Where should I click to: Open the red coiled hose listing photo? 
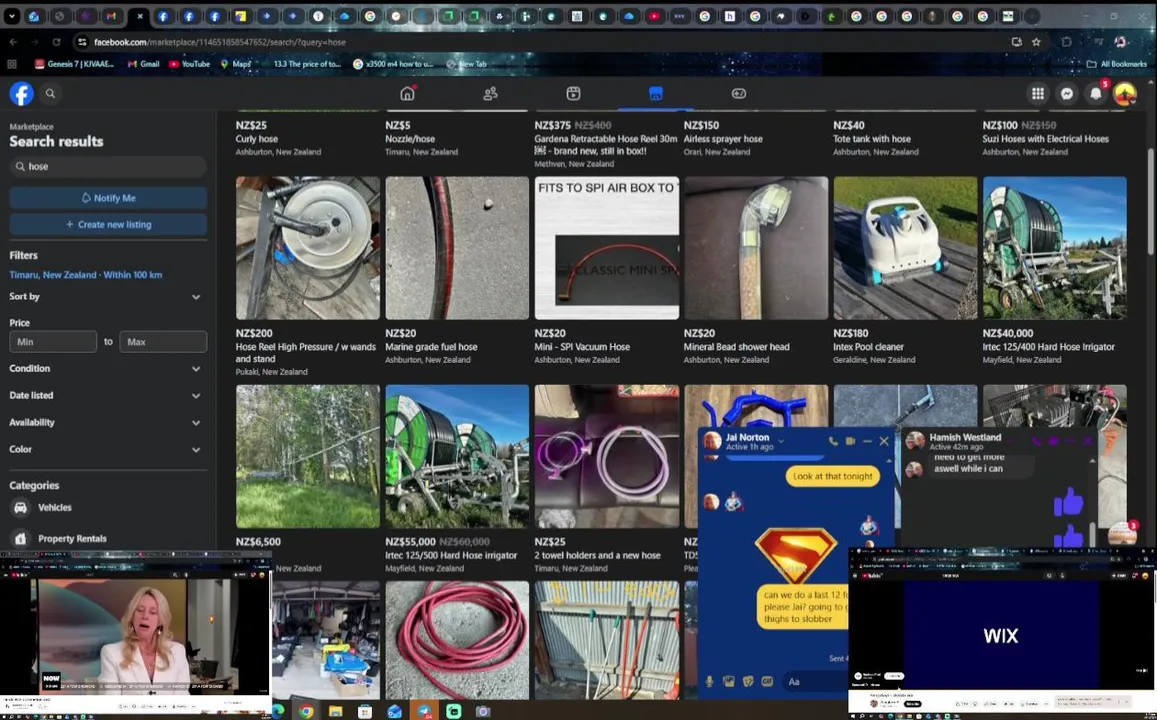[457, 640]
